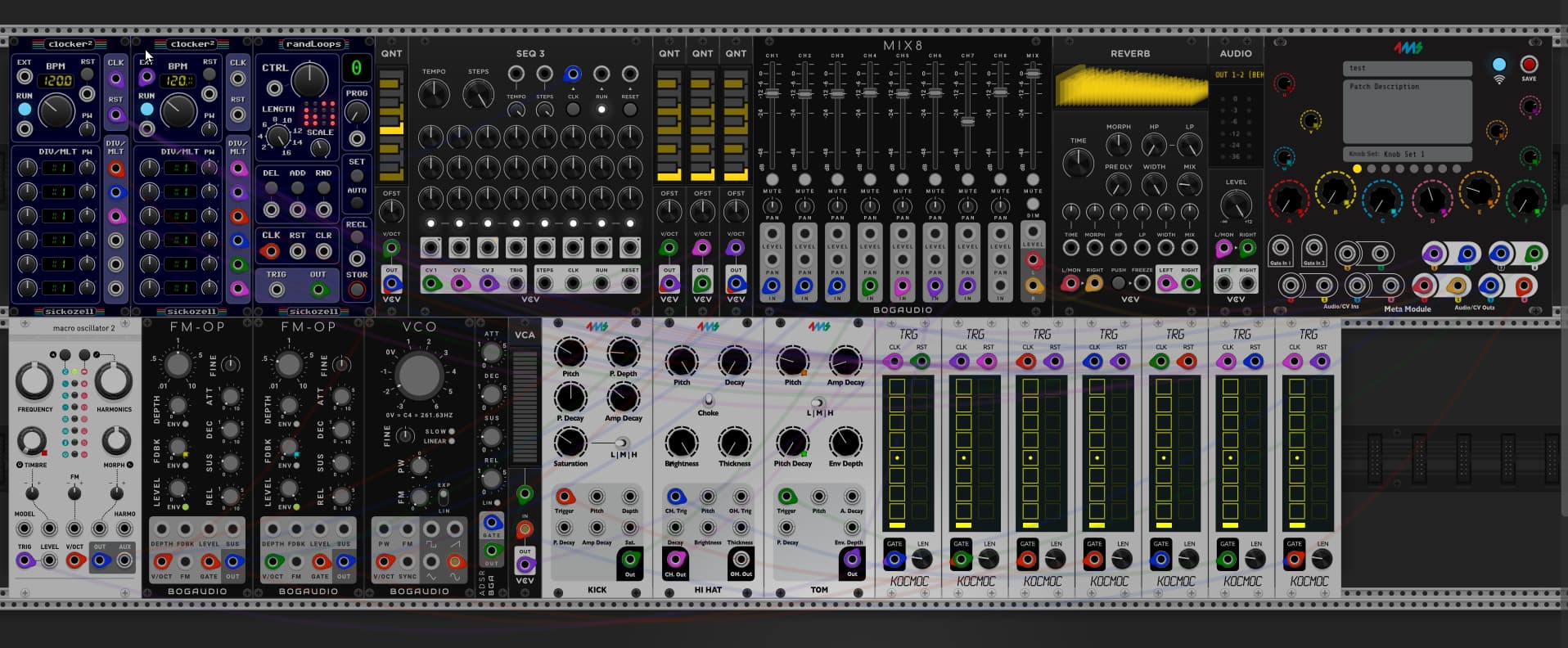1568x648 pixels.
Task: Click the MIX8 master MIX fader handle
Action: (x=1033, y=74)
